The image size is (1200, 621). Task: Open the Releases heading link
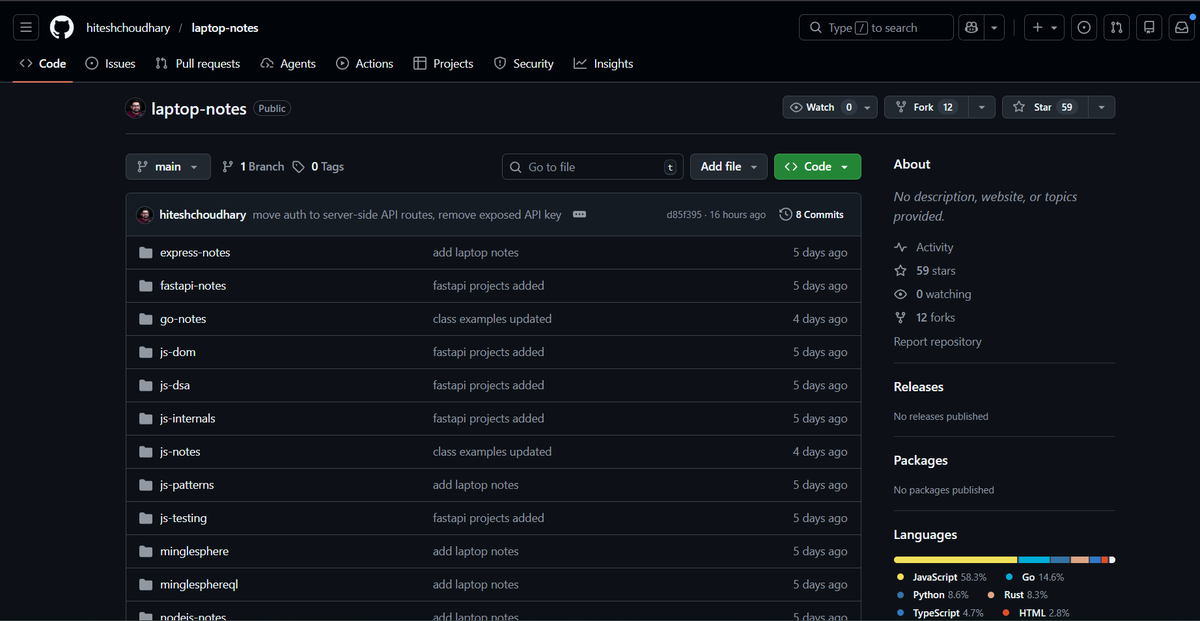point(919,387)
